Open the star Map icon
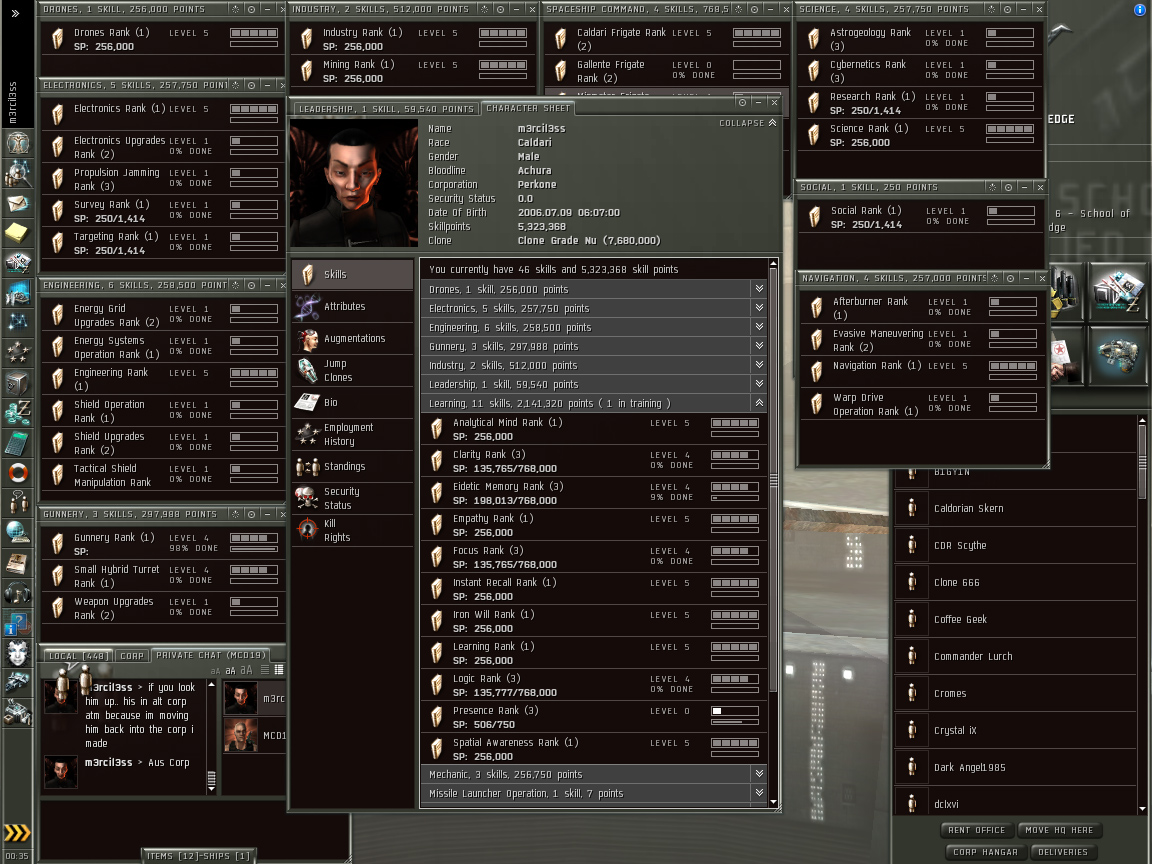This screenshot has height=864, width=1152. click(x=18, y=323)
